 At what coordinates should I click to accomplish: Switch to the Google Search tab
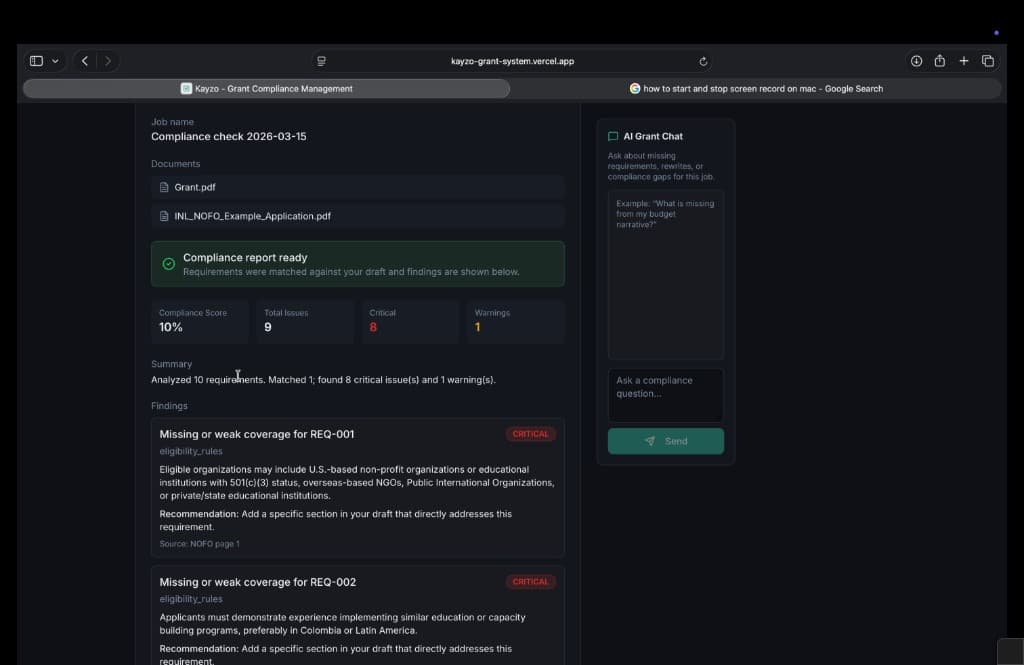[758, 88]
